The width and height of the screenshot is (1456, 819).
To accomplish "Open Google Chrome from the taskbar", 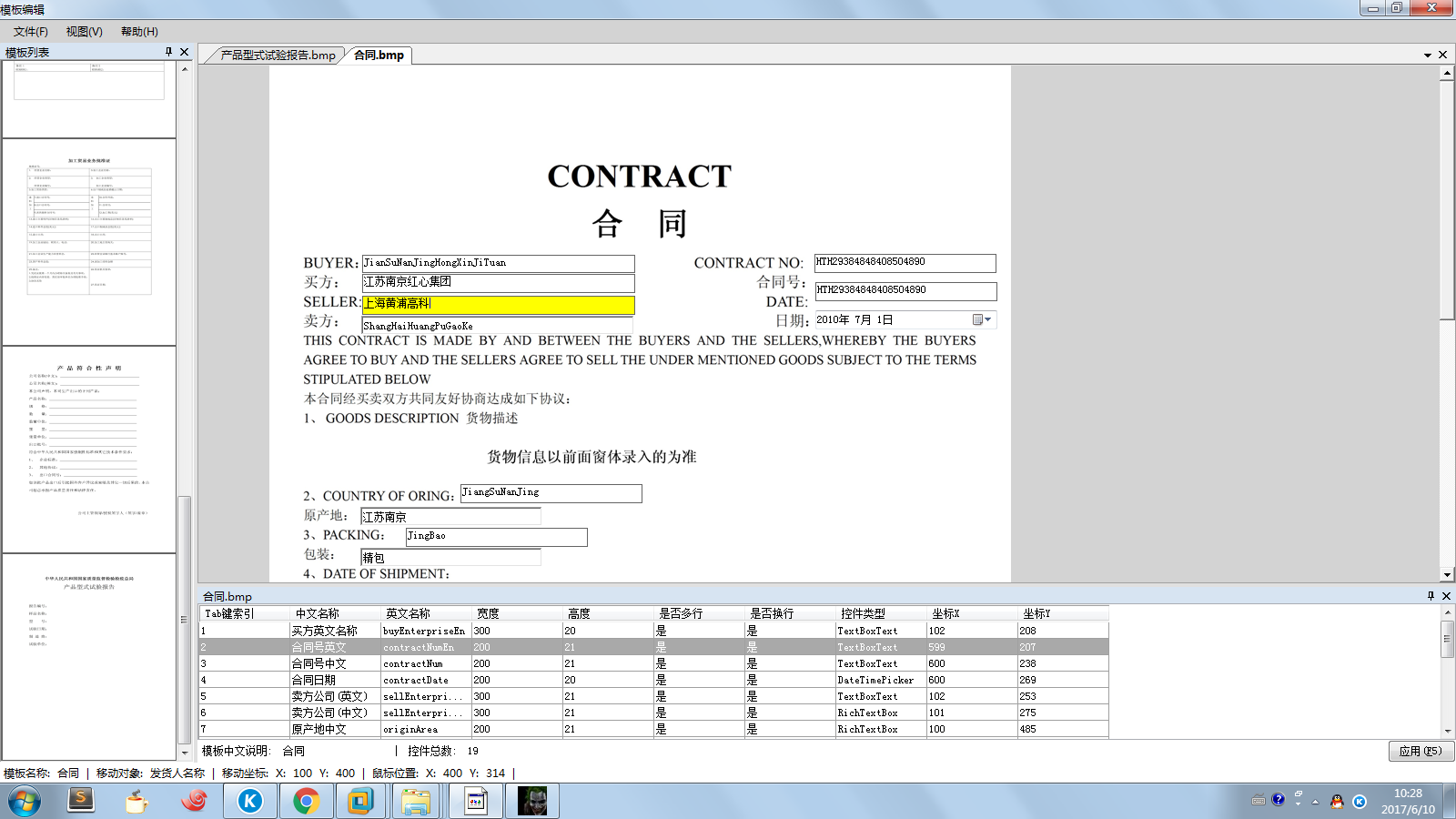I will click(306, 801).
